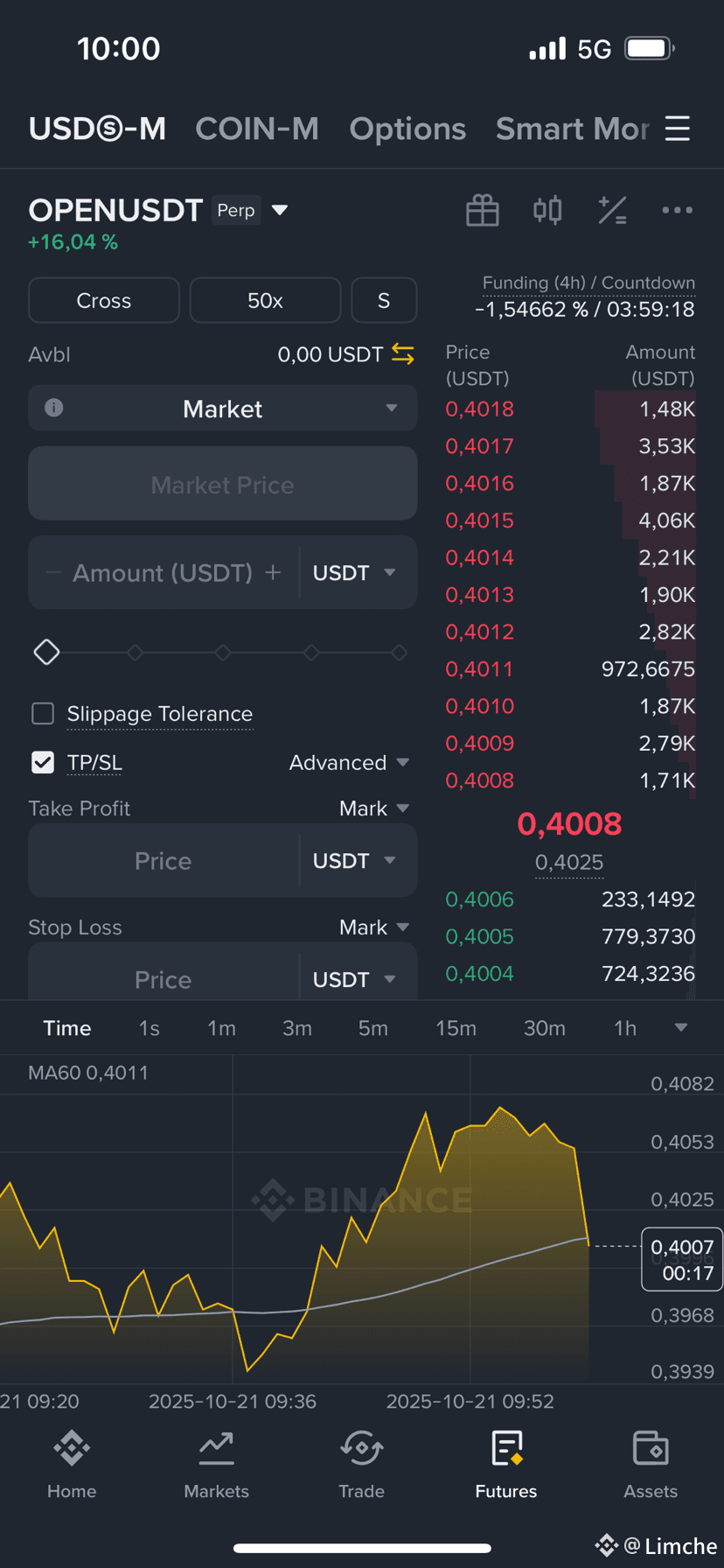
Task: Tap the Perp contract badge
Action: click(x=236, y=210)
